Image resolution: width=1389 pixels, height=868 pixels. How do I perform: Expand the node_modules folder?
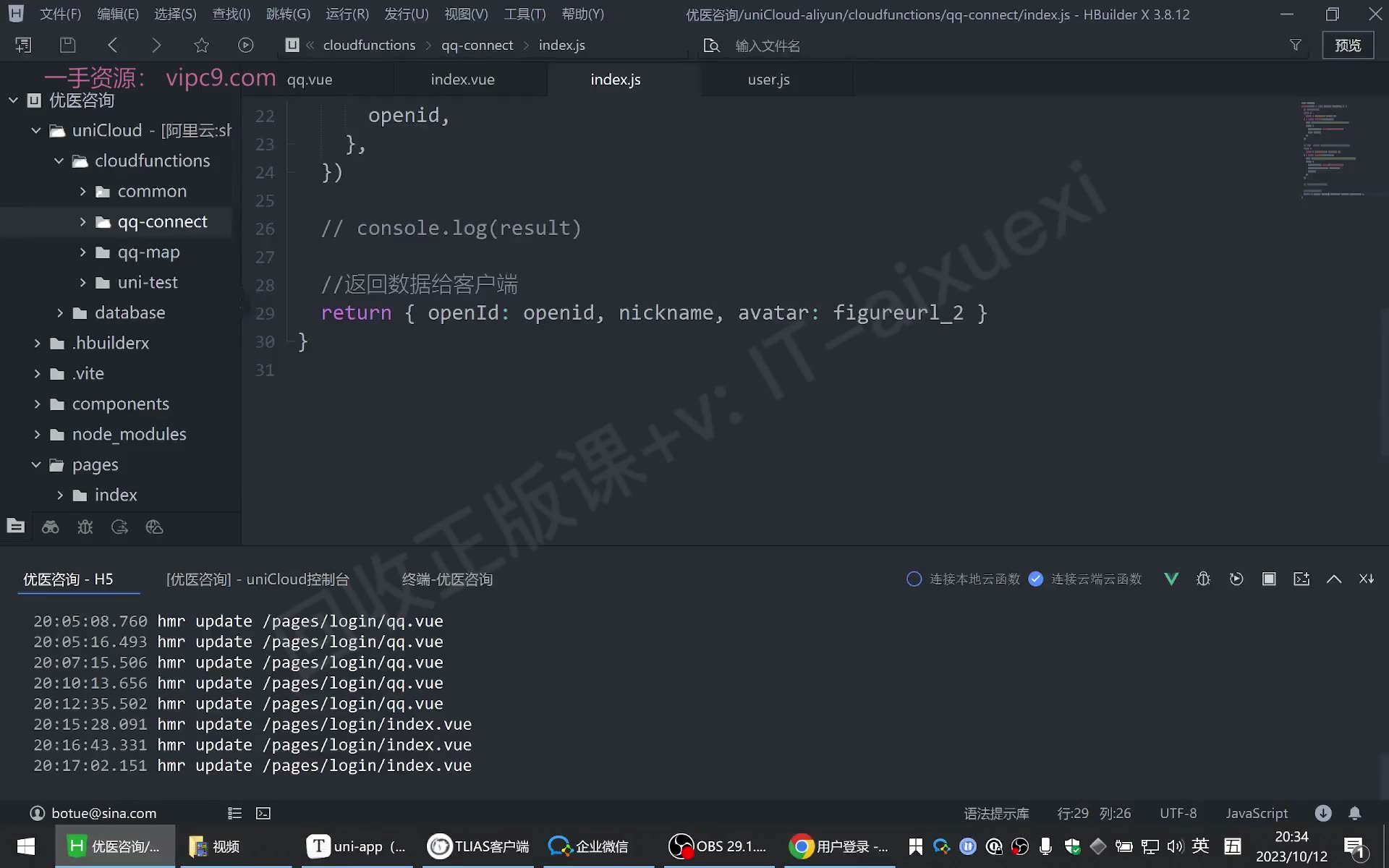click(36, 434)
